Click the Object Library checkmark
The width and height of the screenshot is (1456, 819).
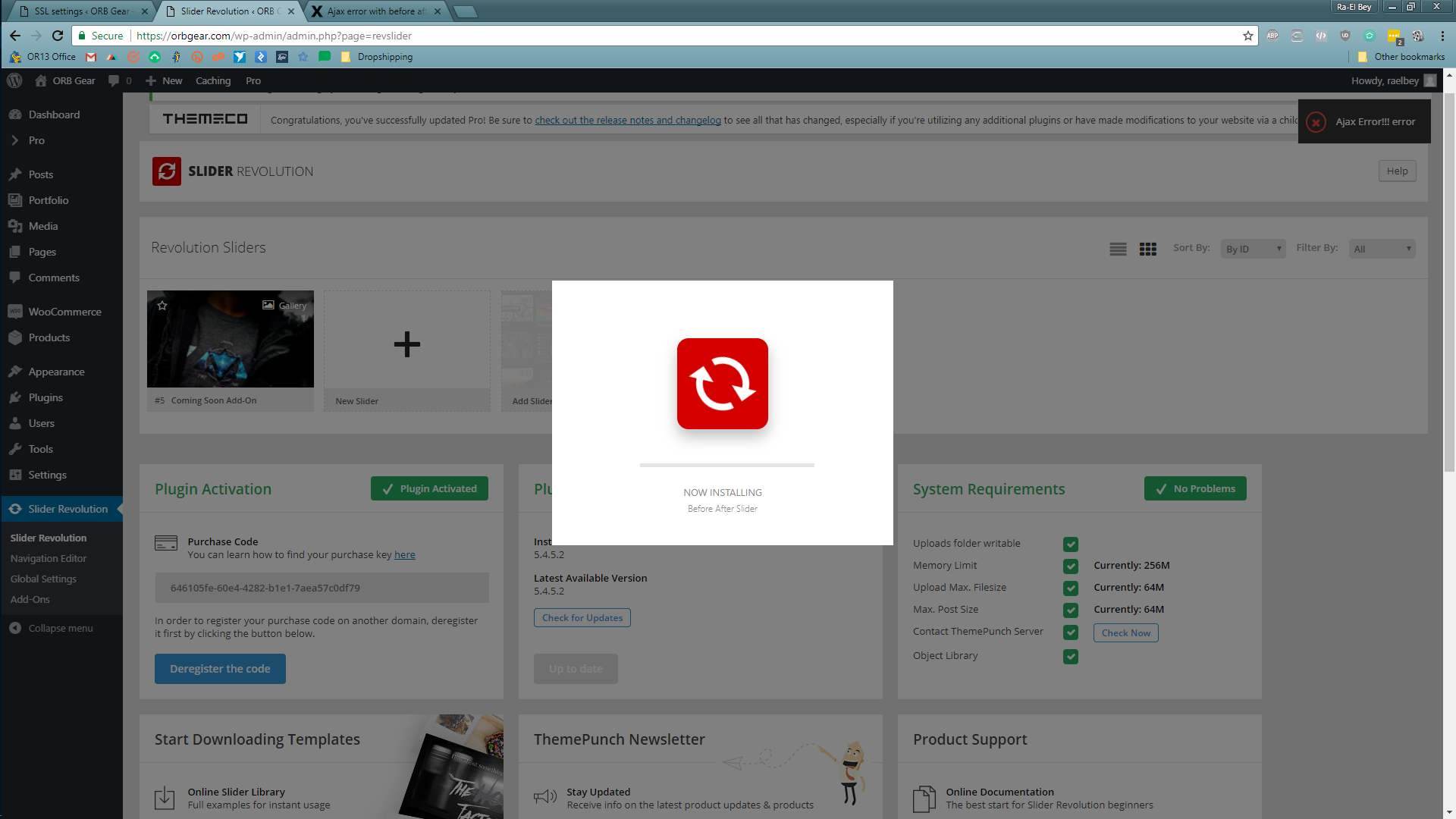coord(1071,656)
